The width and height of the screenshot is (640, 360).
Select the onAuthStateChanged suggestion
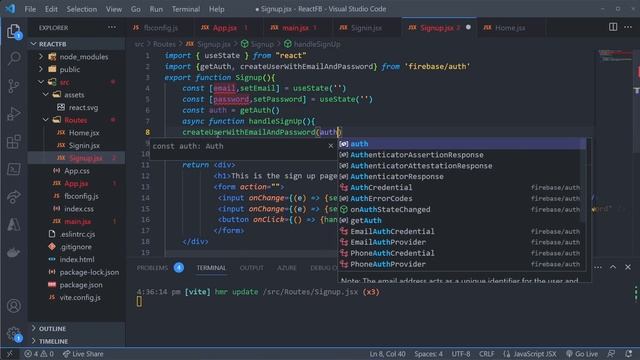(x=462, y=209)
